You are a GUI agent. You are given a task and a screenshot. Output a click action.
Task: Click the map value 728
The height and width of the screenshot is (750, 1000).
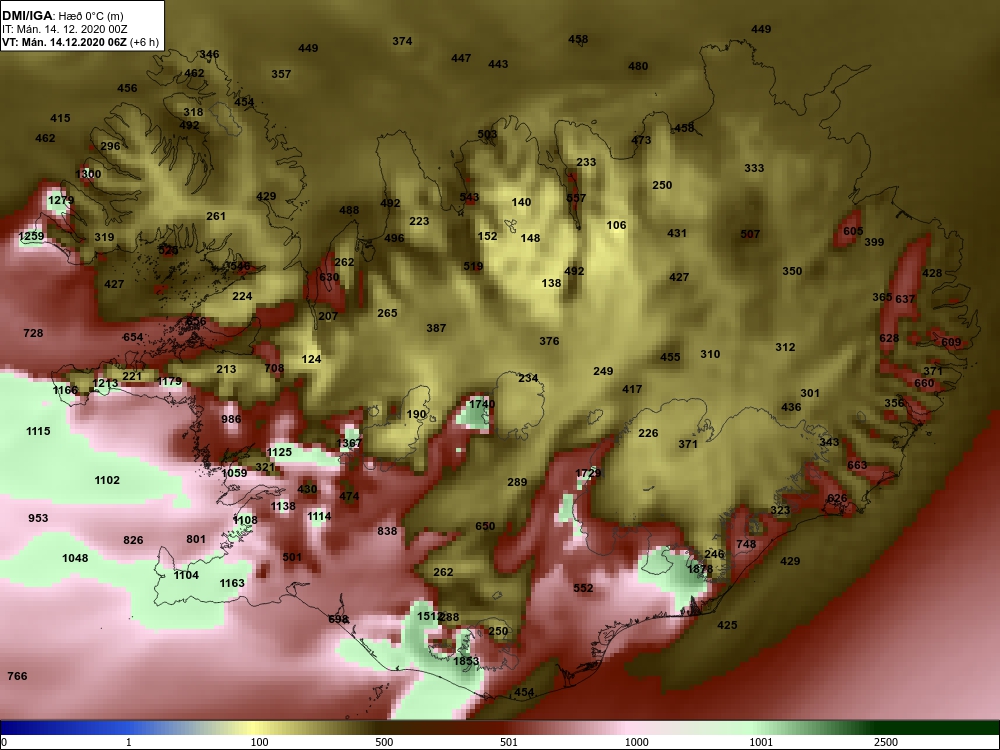33,333
